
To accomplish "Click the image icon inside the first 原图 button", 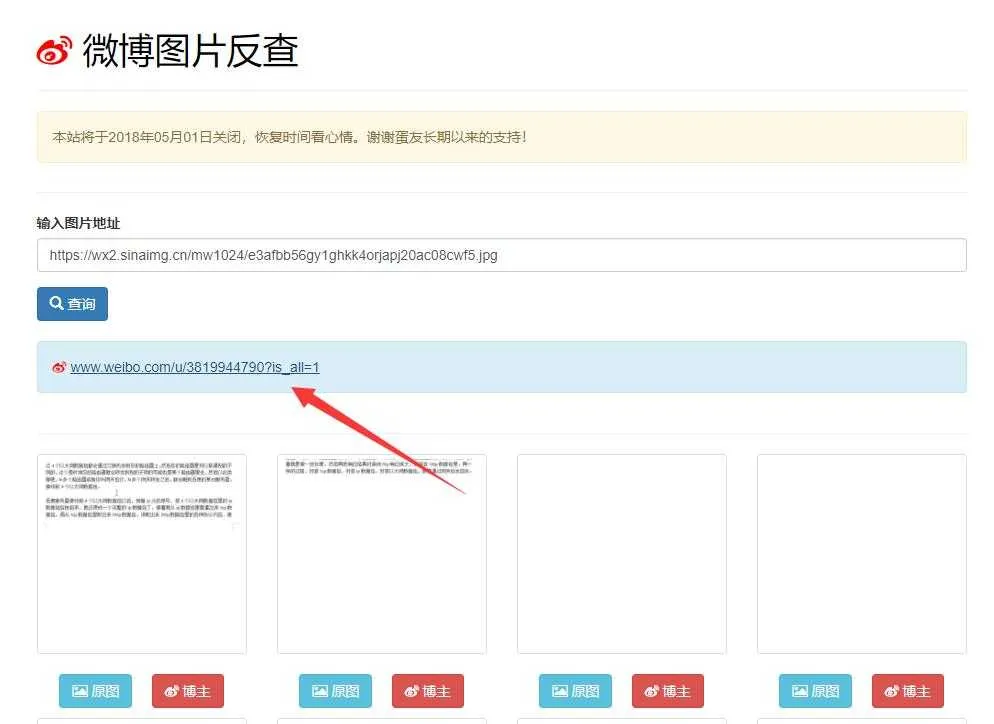I will click(x=79, y=690).
